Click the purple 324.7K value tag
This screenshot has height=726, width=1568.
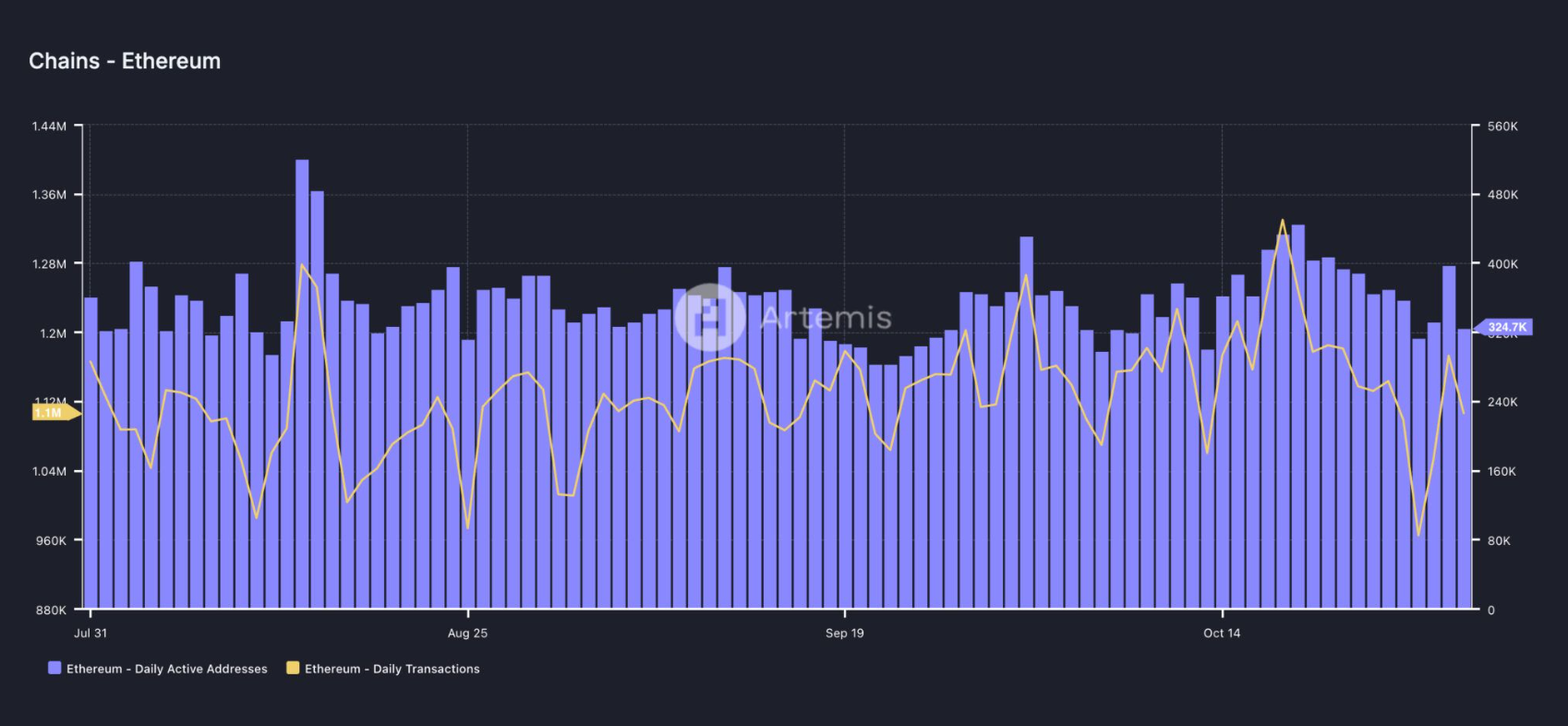[x=1505, y=327]
